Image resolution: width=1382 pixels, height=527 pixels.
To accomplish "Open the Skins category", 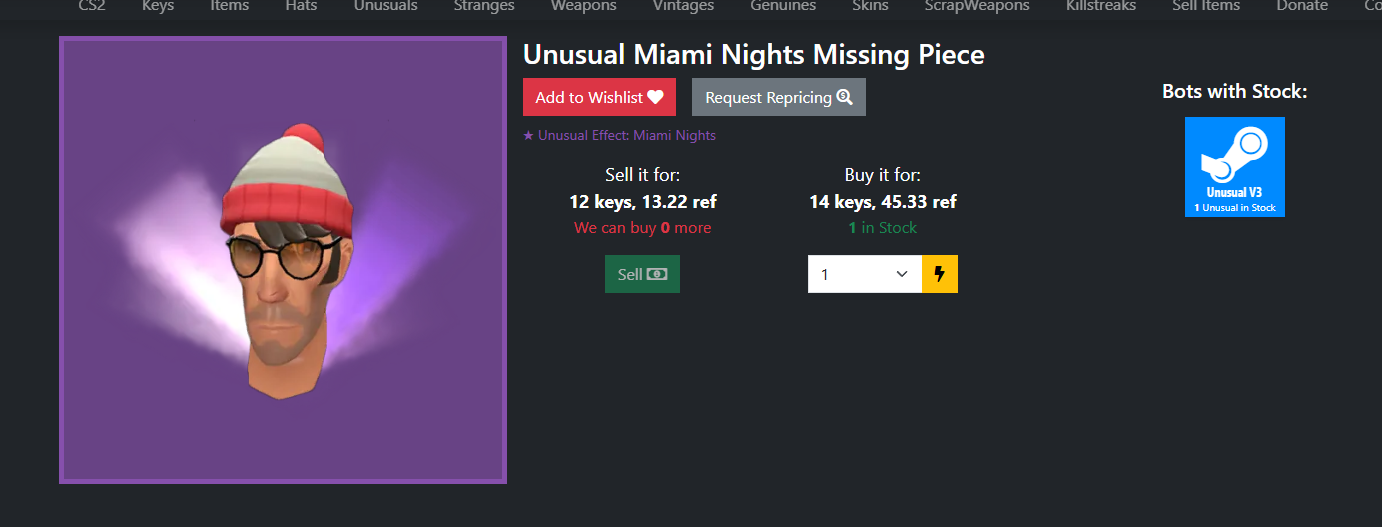I will (x=870, y=6).
